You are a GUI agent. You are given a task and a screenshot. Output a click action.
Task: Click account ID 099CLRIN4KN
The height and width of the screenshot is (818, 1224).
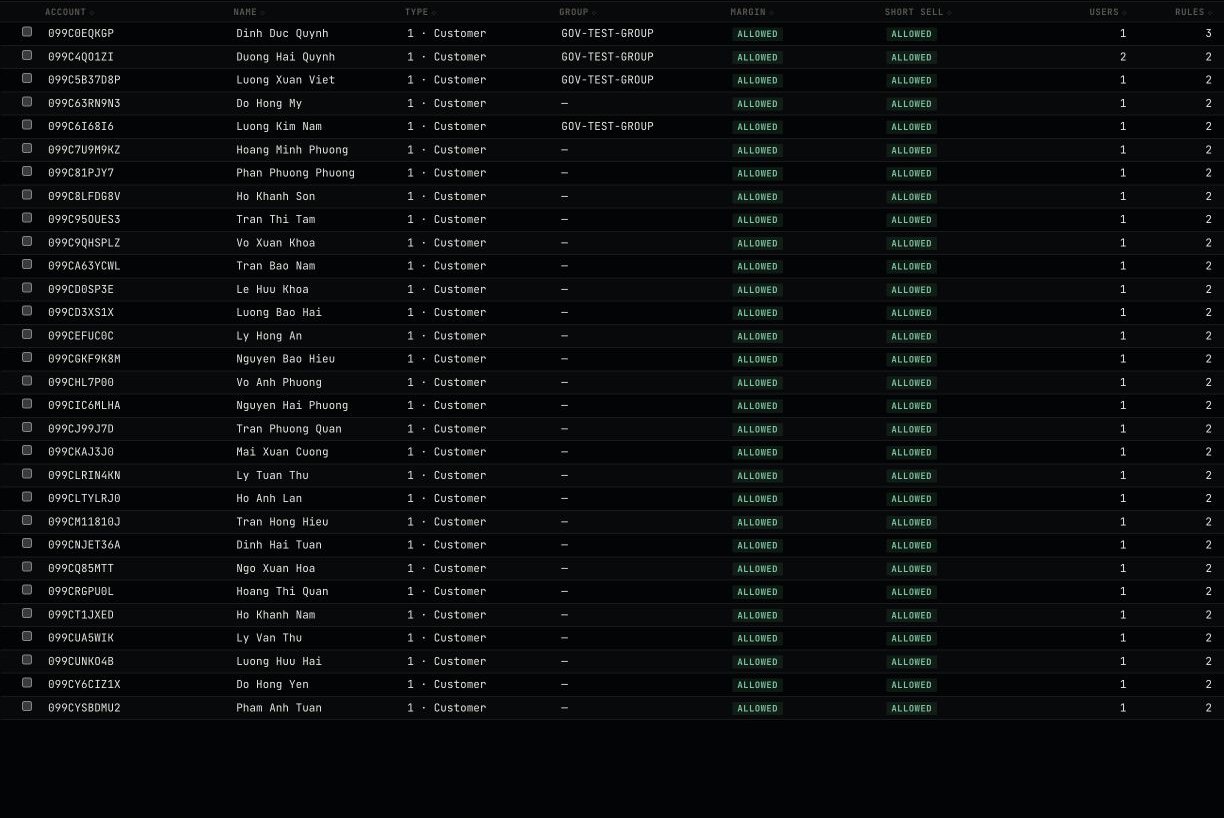coord(84,475)
